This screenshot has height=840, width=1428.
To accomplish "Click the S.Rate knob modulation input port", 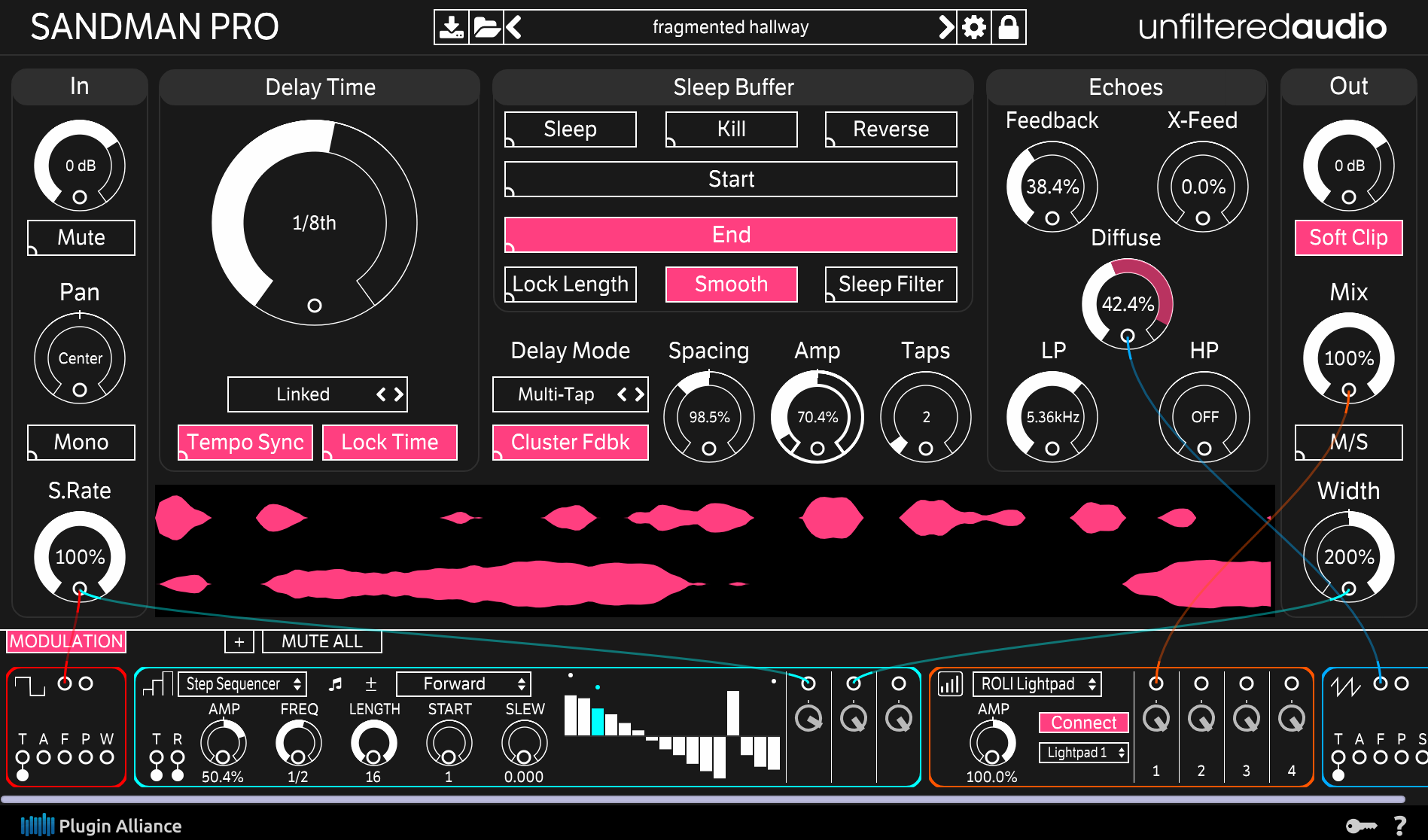I will pyautogui.click(x=80, y=589).
